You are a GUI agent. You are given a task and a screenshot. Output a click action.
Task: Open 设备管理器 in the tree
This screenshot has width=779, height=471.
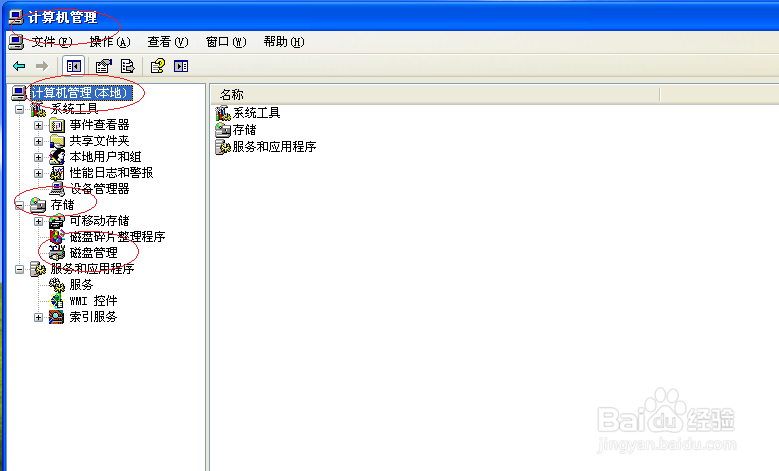click(99, 189)
